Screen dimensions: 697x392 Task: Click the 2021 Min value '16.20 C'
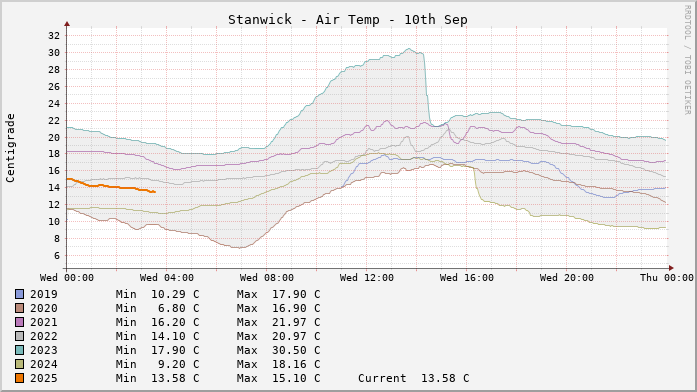click(x=175, y=322)
